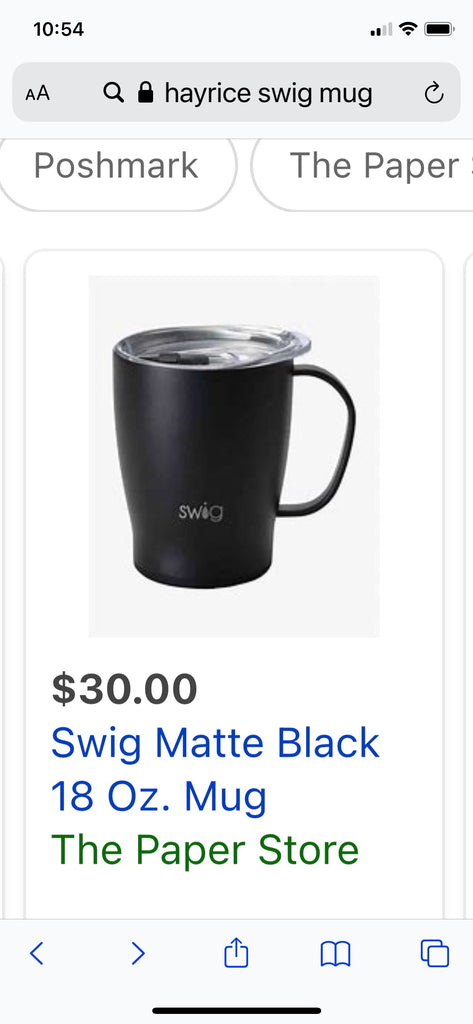
Task: Tap the lock security icon
Action: 146,92
